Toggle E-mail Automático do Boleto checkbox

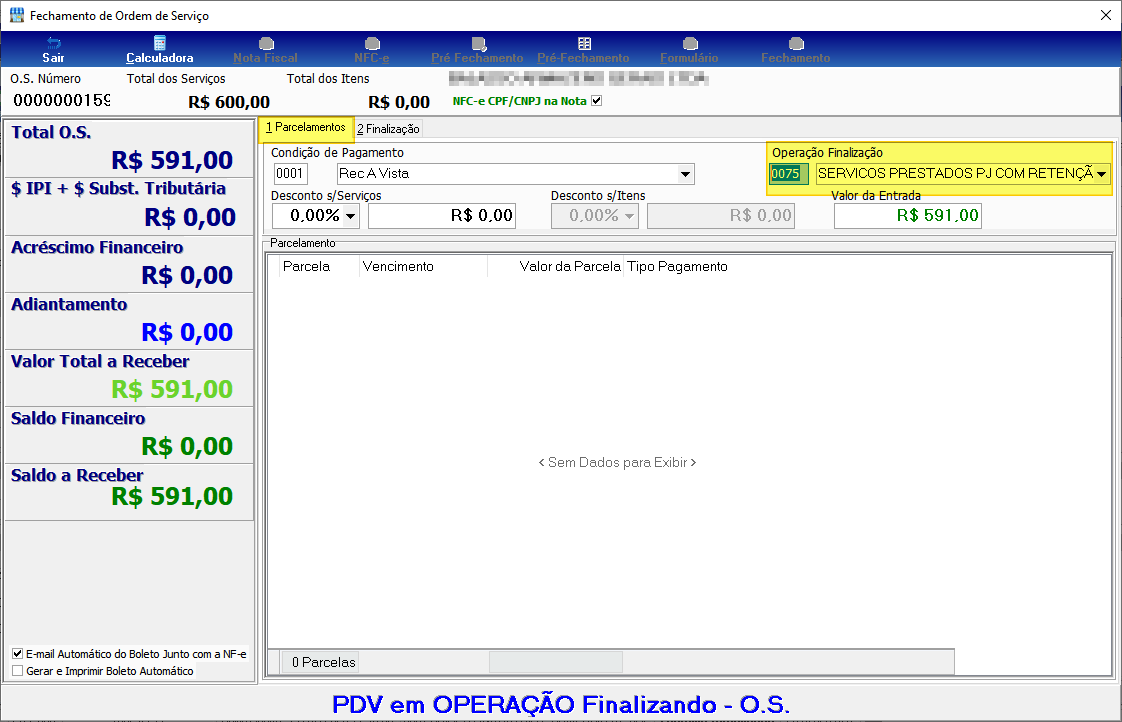point(18,653)
